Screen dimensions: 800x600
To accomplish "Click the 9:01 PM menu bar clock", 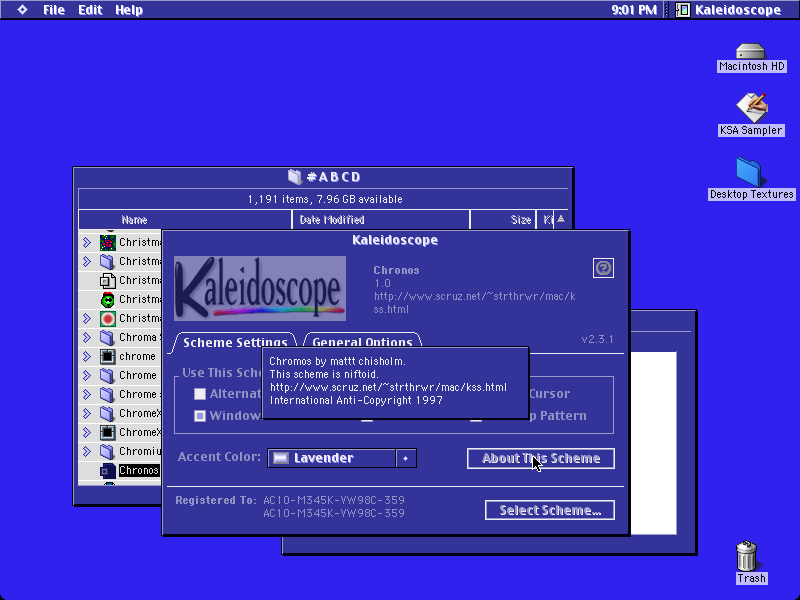I will tap(634, 10).
